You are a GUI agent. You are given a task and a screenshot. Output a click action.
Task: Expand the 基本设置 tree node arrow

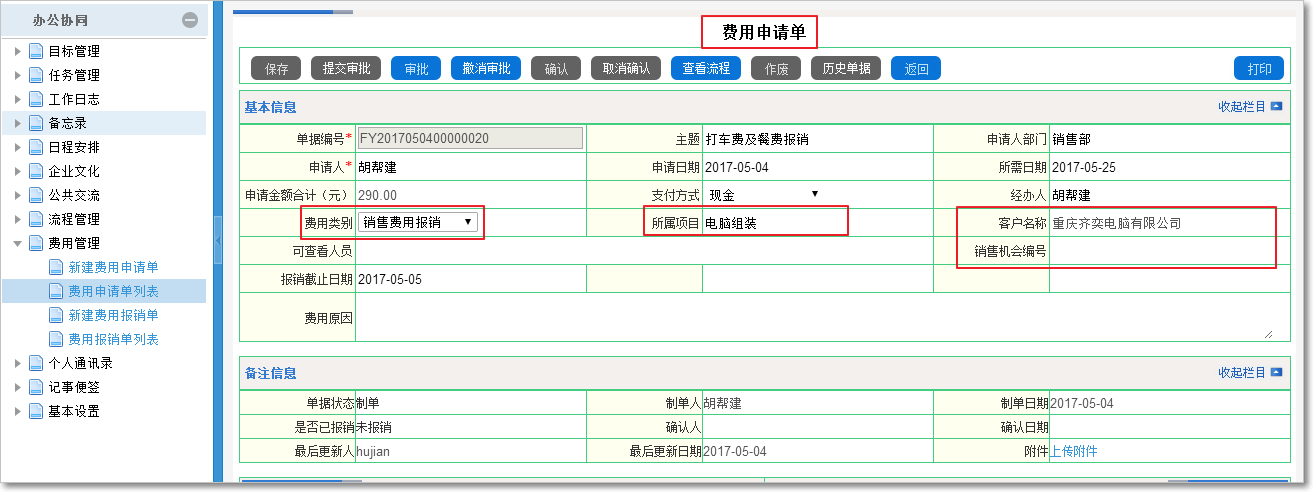18,411
